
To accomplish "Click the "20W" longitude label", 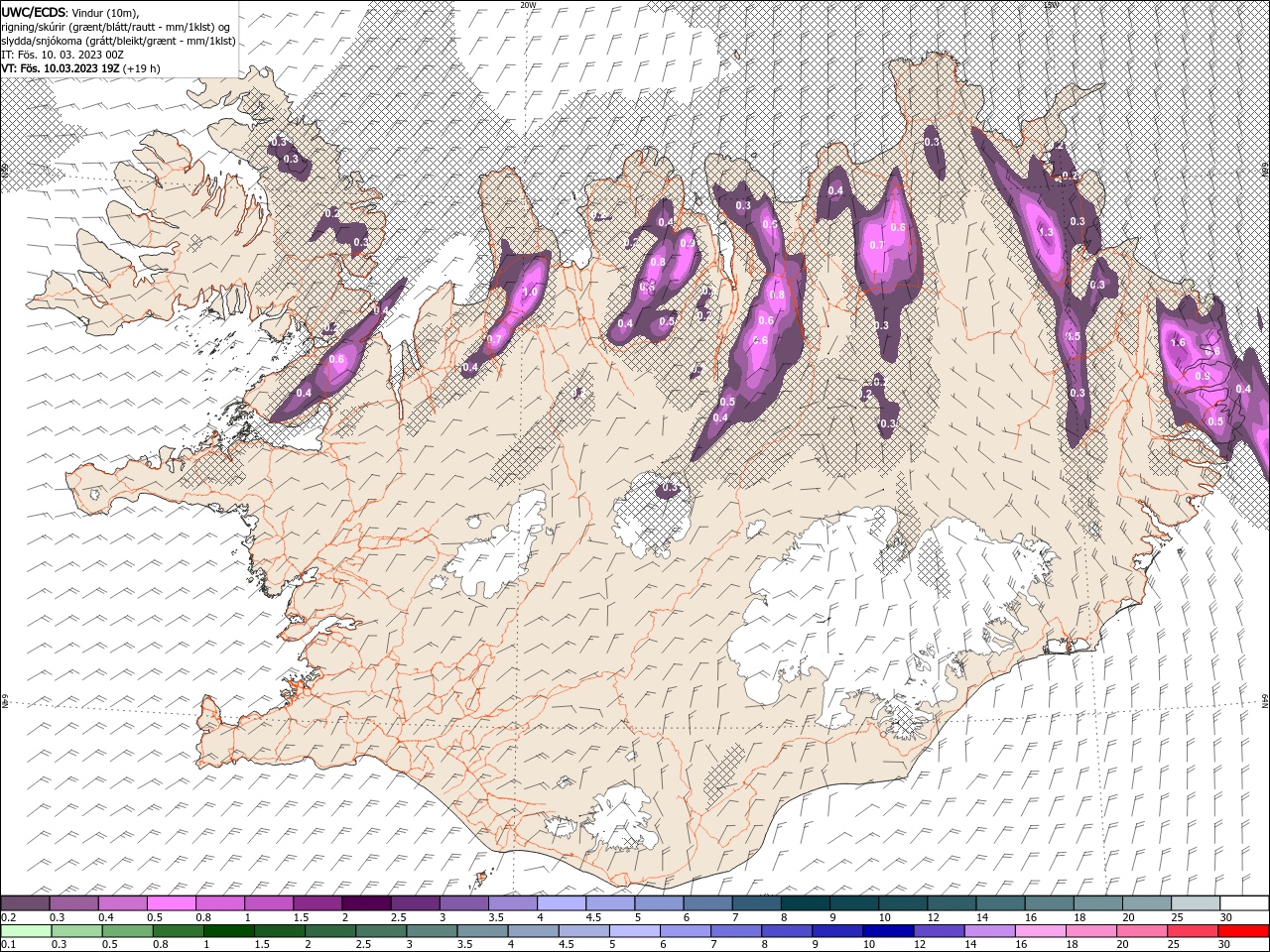I will pos(528,4).
